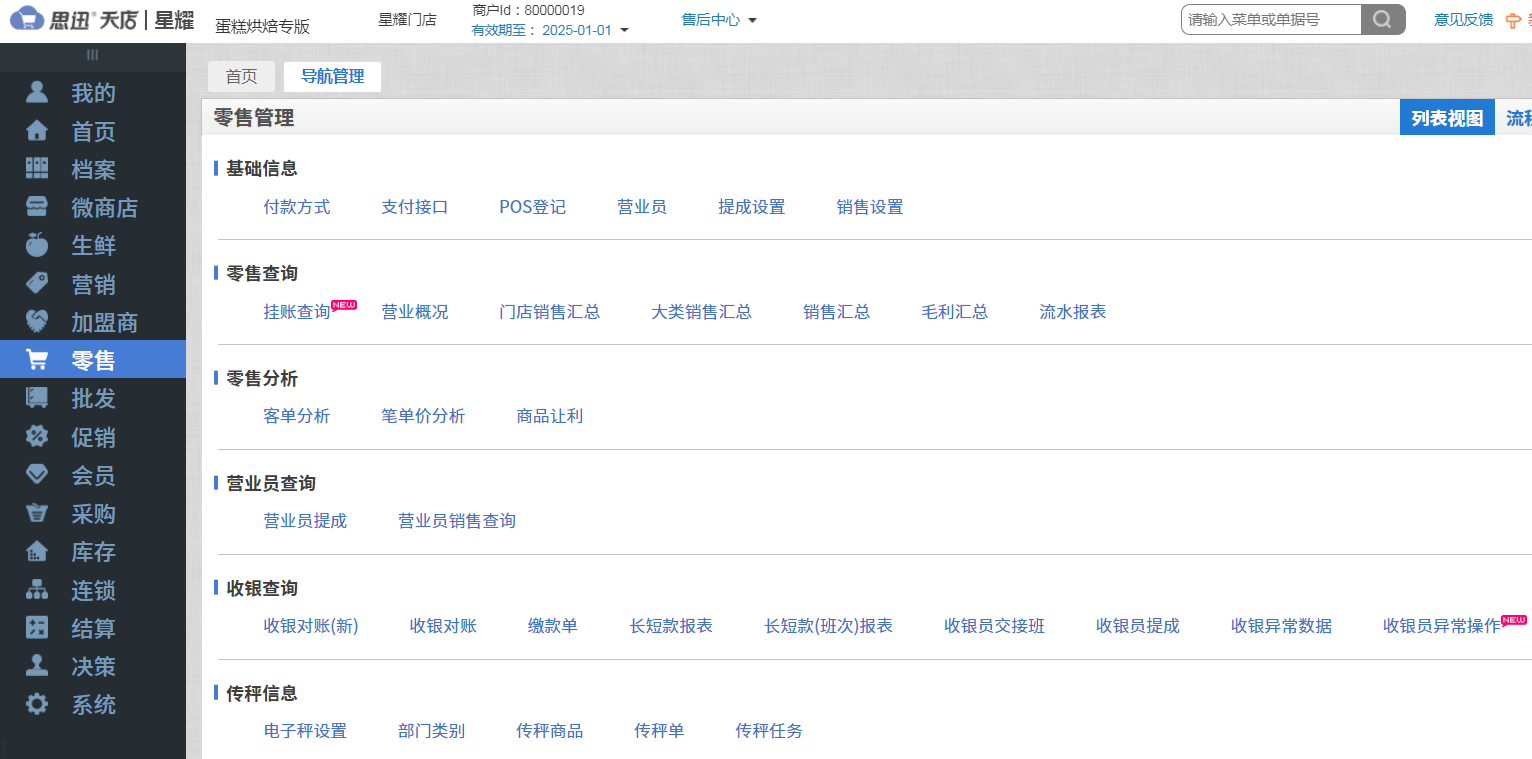Viewport: 1532px width, 759px height.
Task: Click the search magnifier icon
Action: click(1383, 19)
